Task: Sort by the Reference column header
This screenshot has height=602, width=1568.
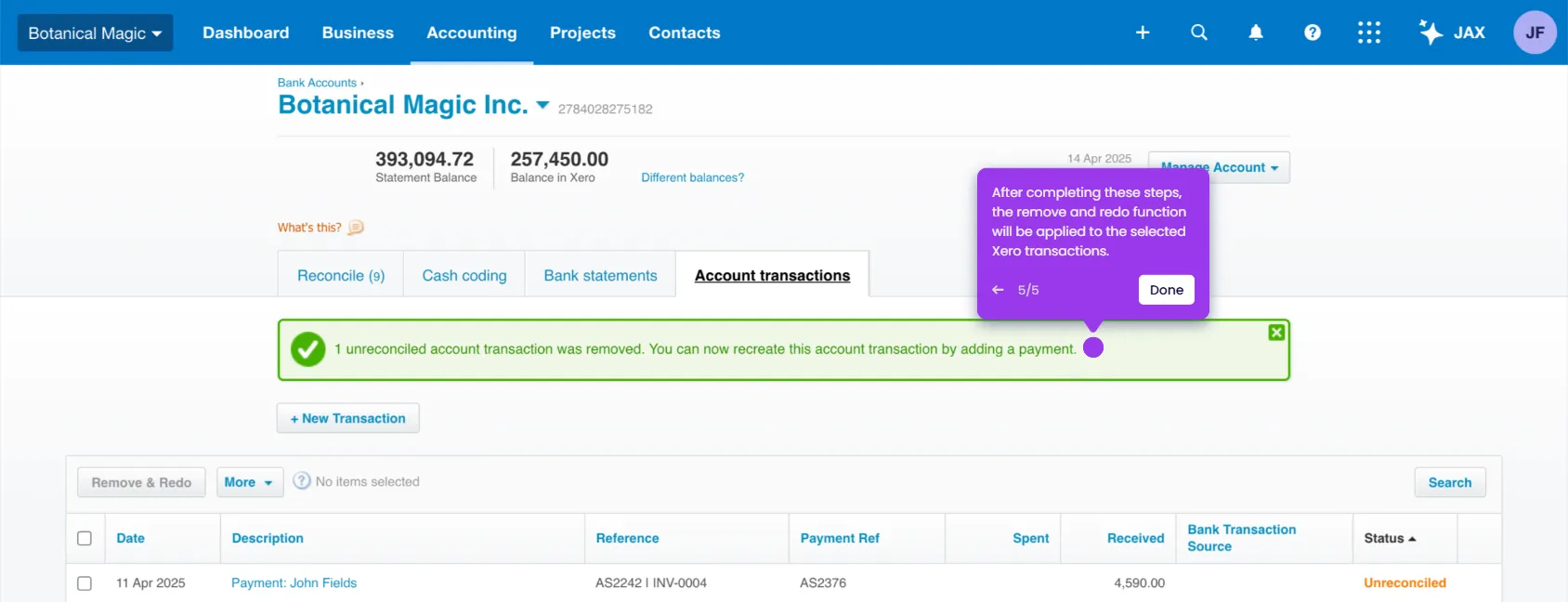Action: (627, 538)
